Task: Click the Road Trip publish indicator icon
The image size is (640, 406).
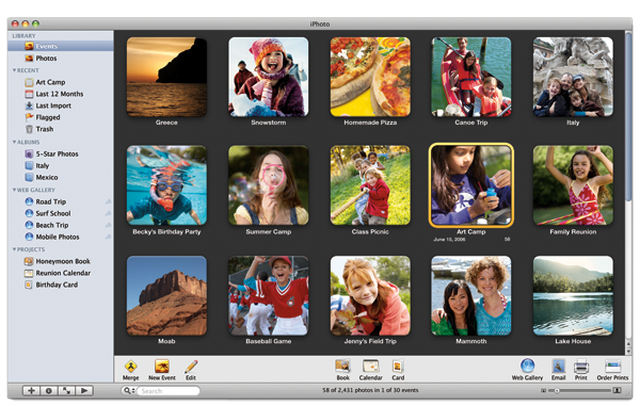Action: (108, 202)
